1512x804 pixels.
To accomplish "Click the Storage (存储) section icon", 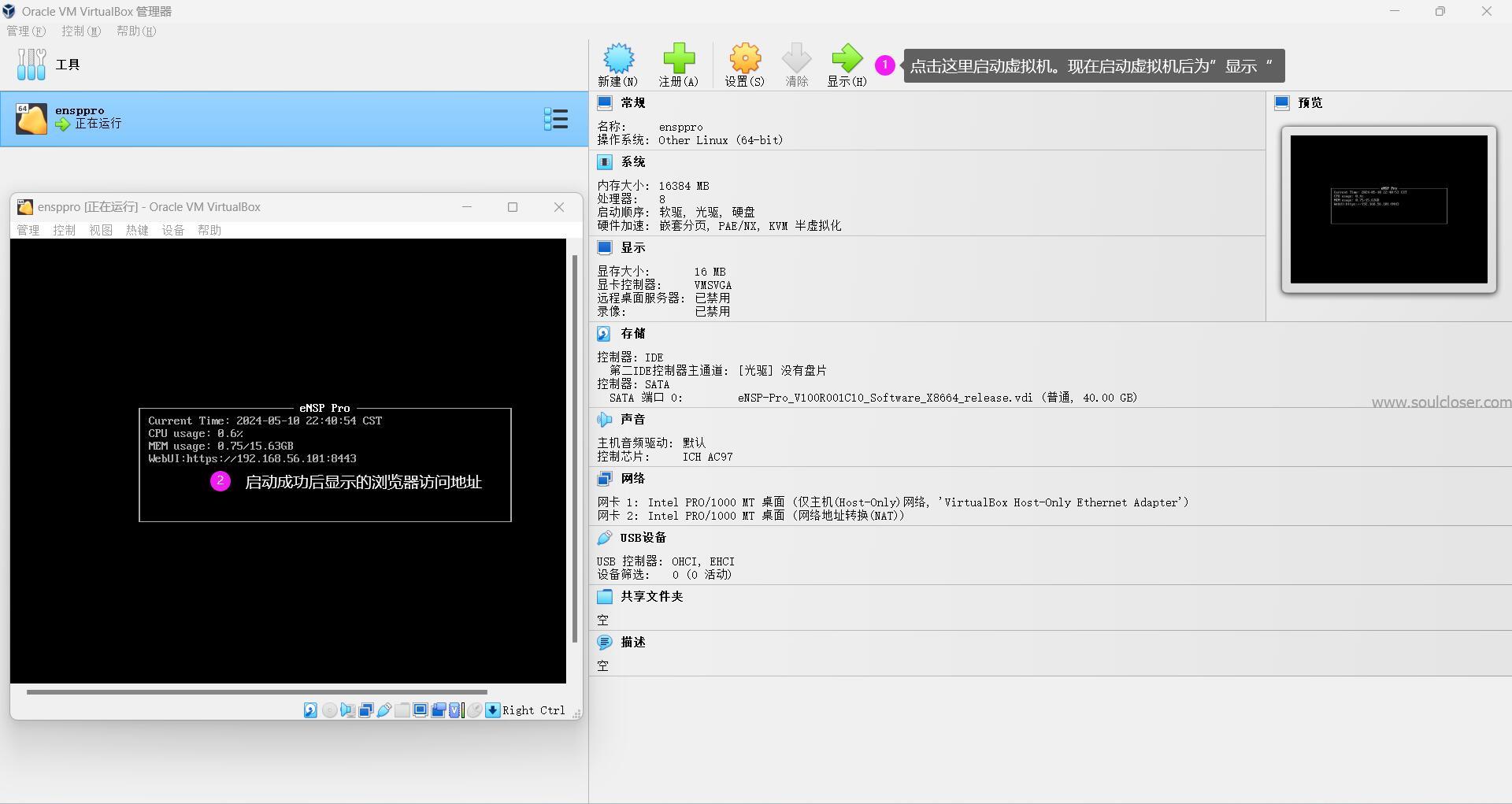I will point(605,333).
